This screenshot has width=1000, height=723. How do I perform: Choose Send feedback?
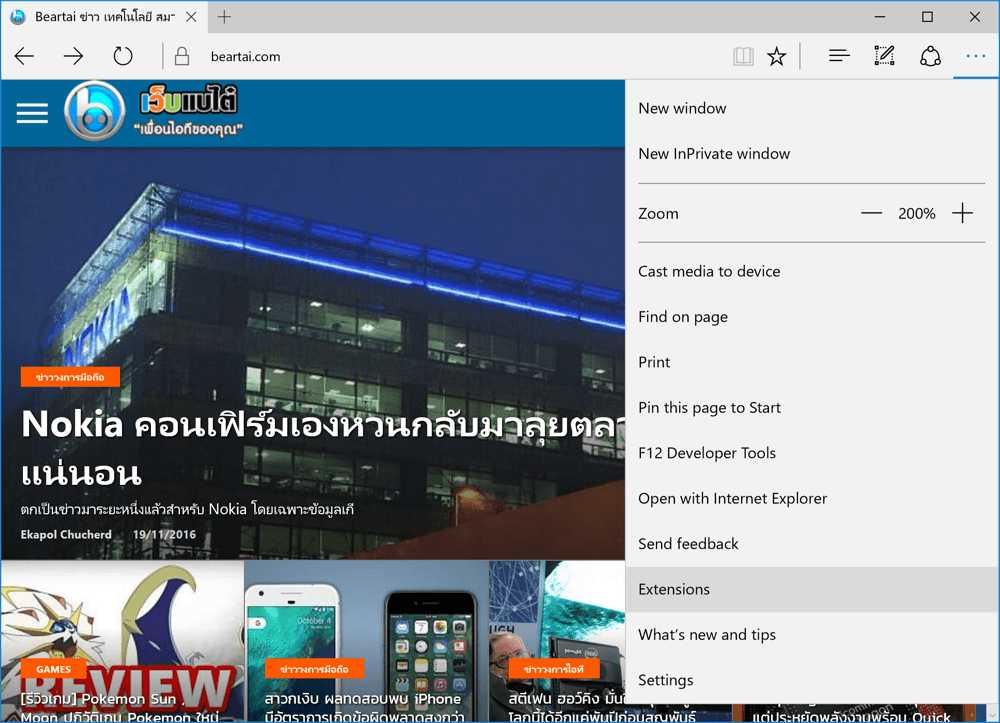point(811,544)
